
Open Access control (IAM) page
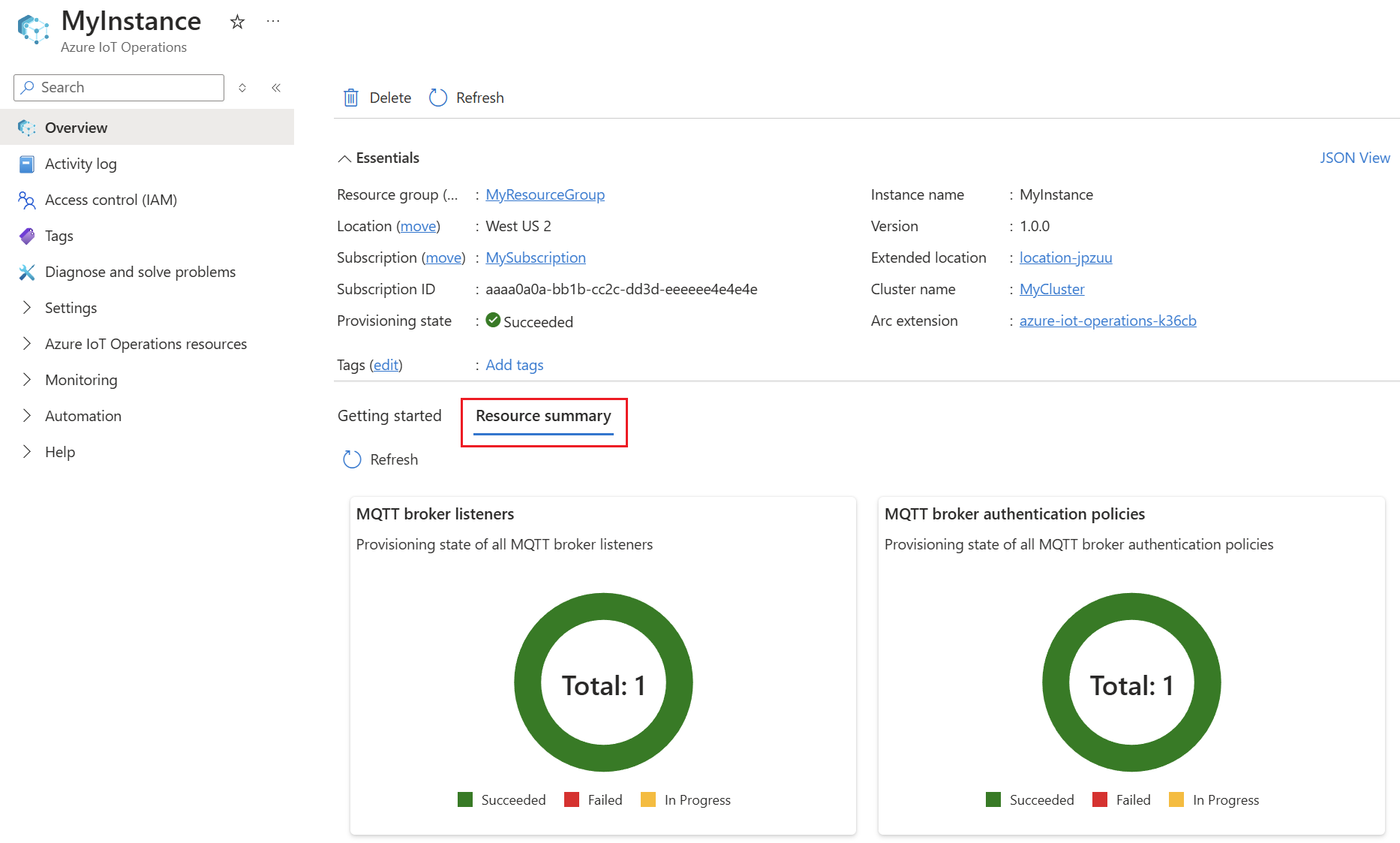[110, 200]
